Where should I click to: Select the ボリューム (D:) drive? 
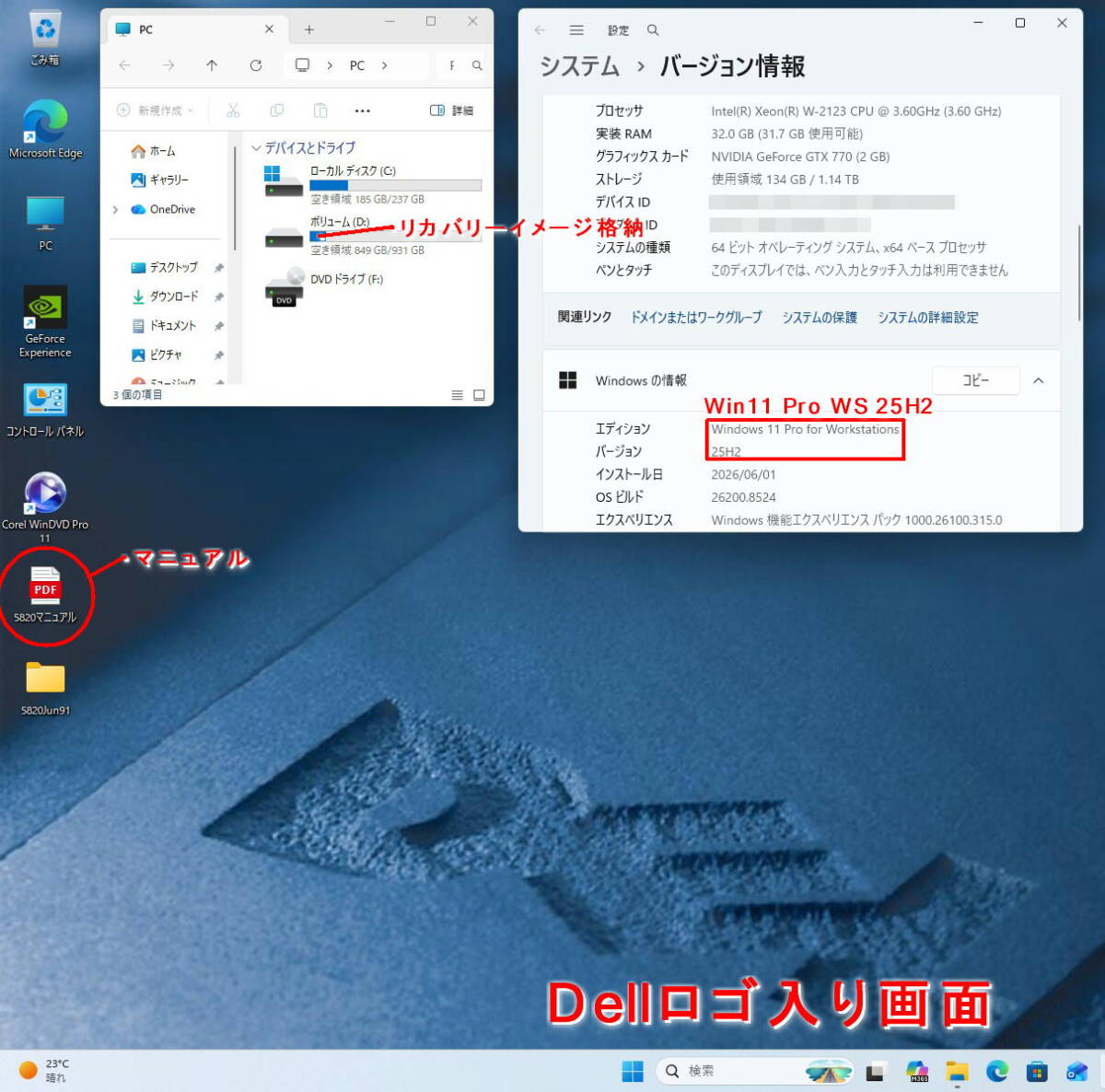pyautogui.click(x=371, y=236)
